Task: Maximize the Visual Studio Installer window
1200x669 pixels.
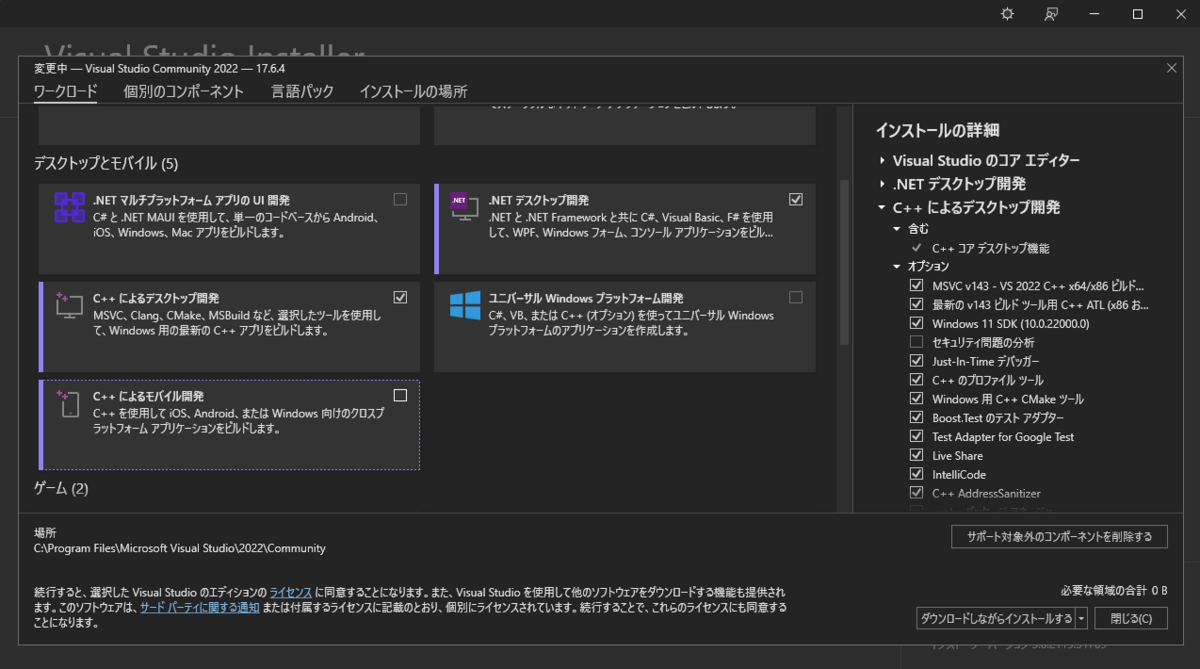Action: 1138,14
